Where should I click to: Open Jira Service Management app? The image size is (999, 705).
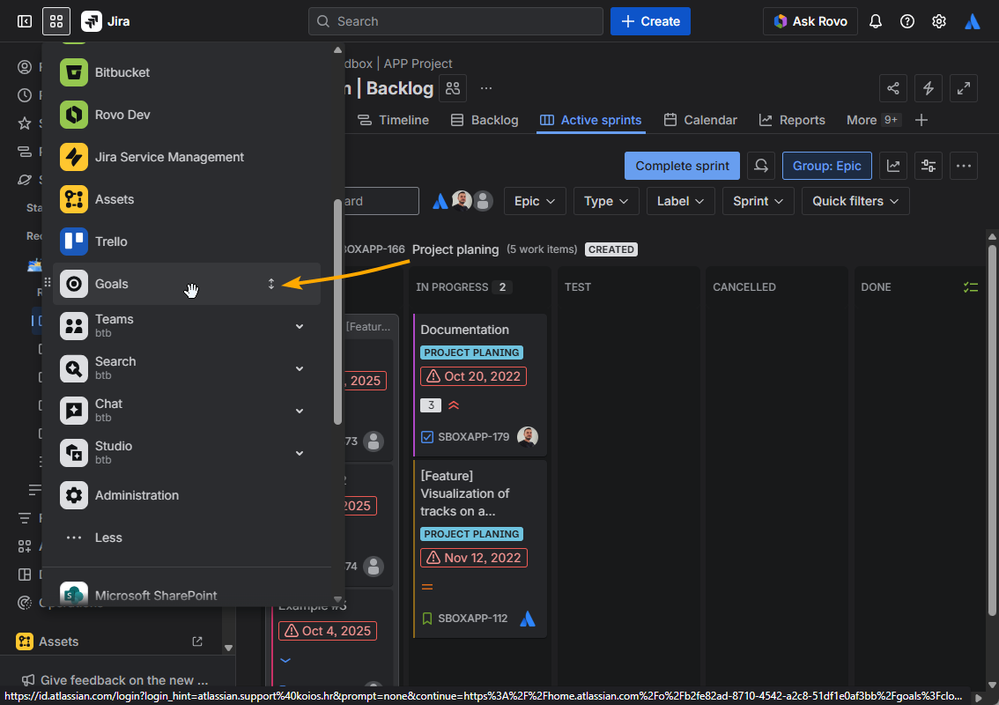click(x=186, y=157)
